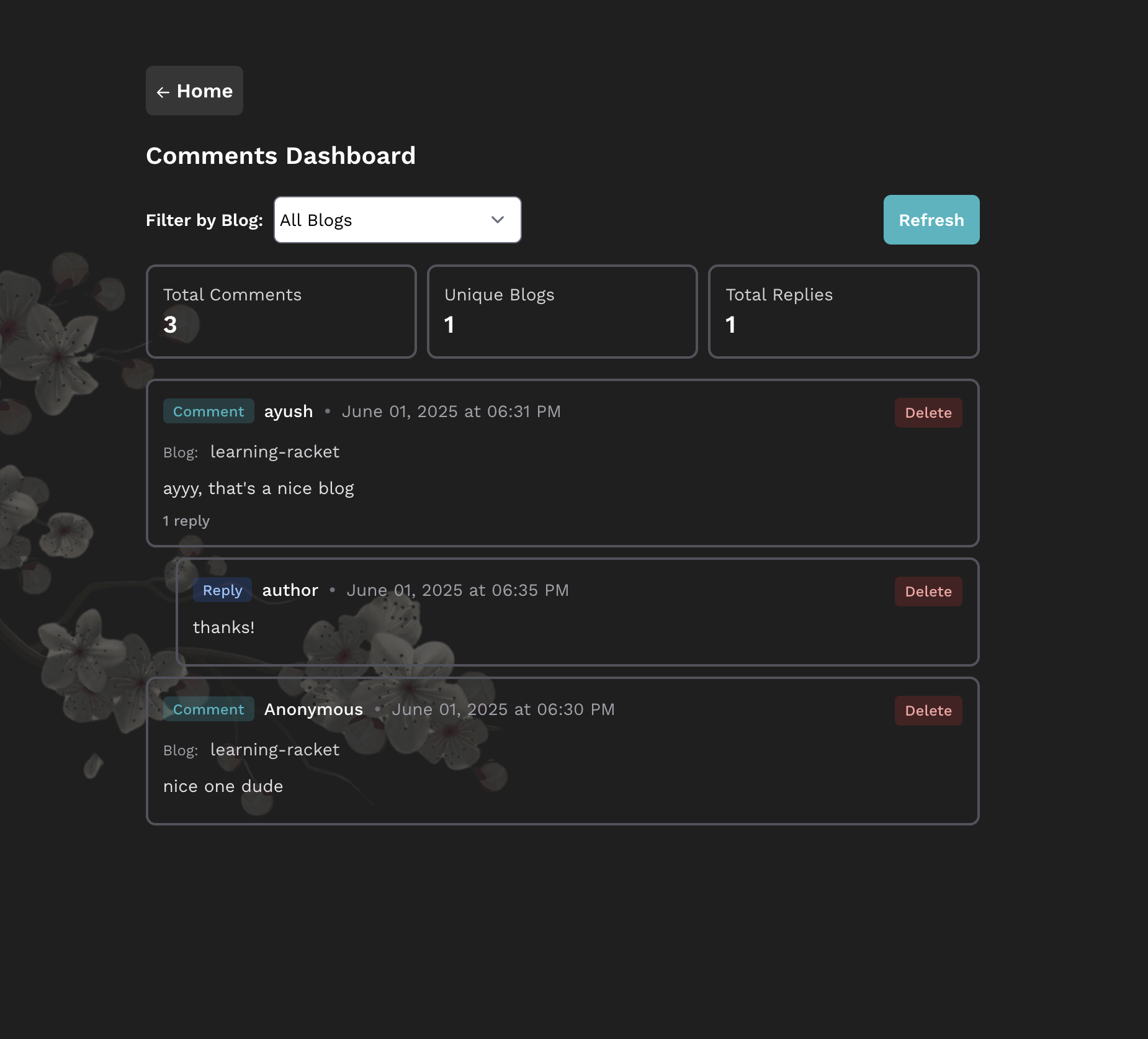Image resolution: width=1148 pixels, height=1039 pixels.
Task: Click the blue Reply badge
Action: (222, 590)
